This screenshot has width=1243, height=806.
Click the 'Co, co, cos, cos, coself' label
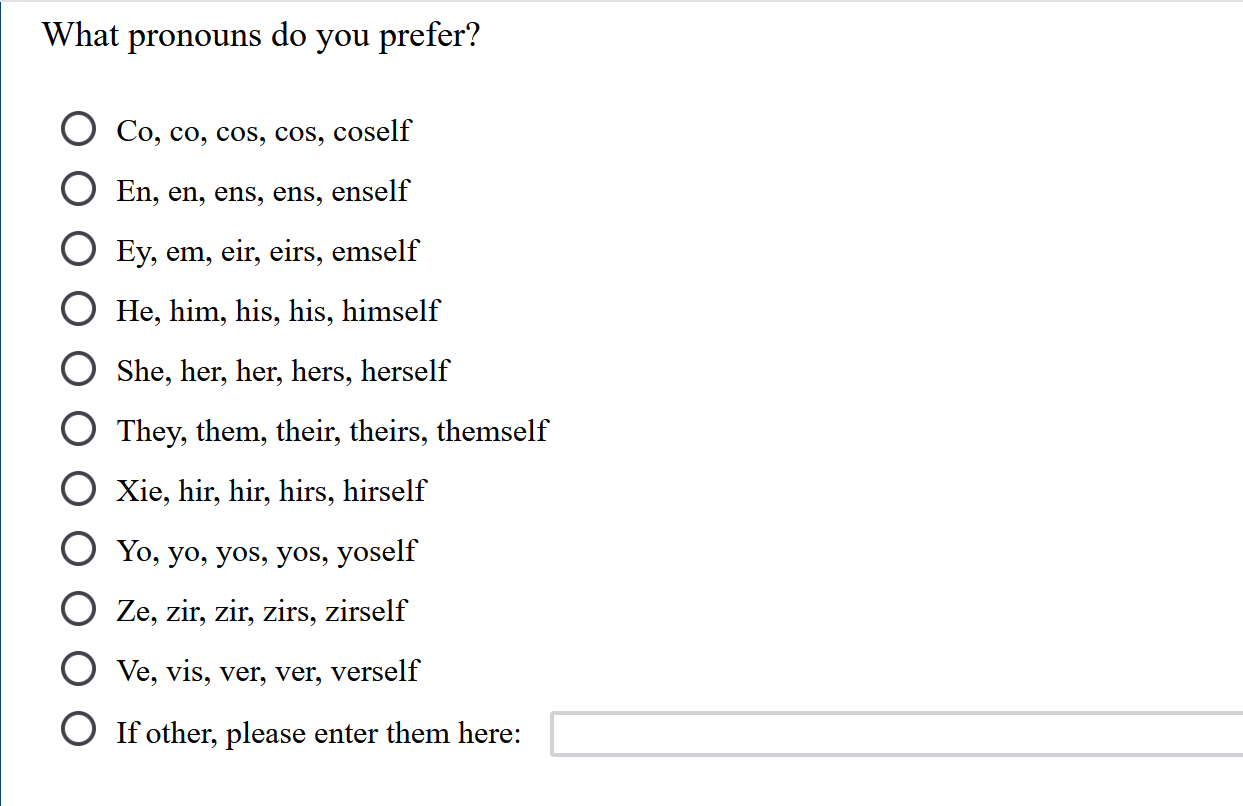pyautogui.click(x=263, y=131)
